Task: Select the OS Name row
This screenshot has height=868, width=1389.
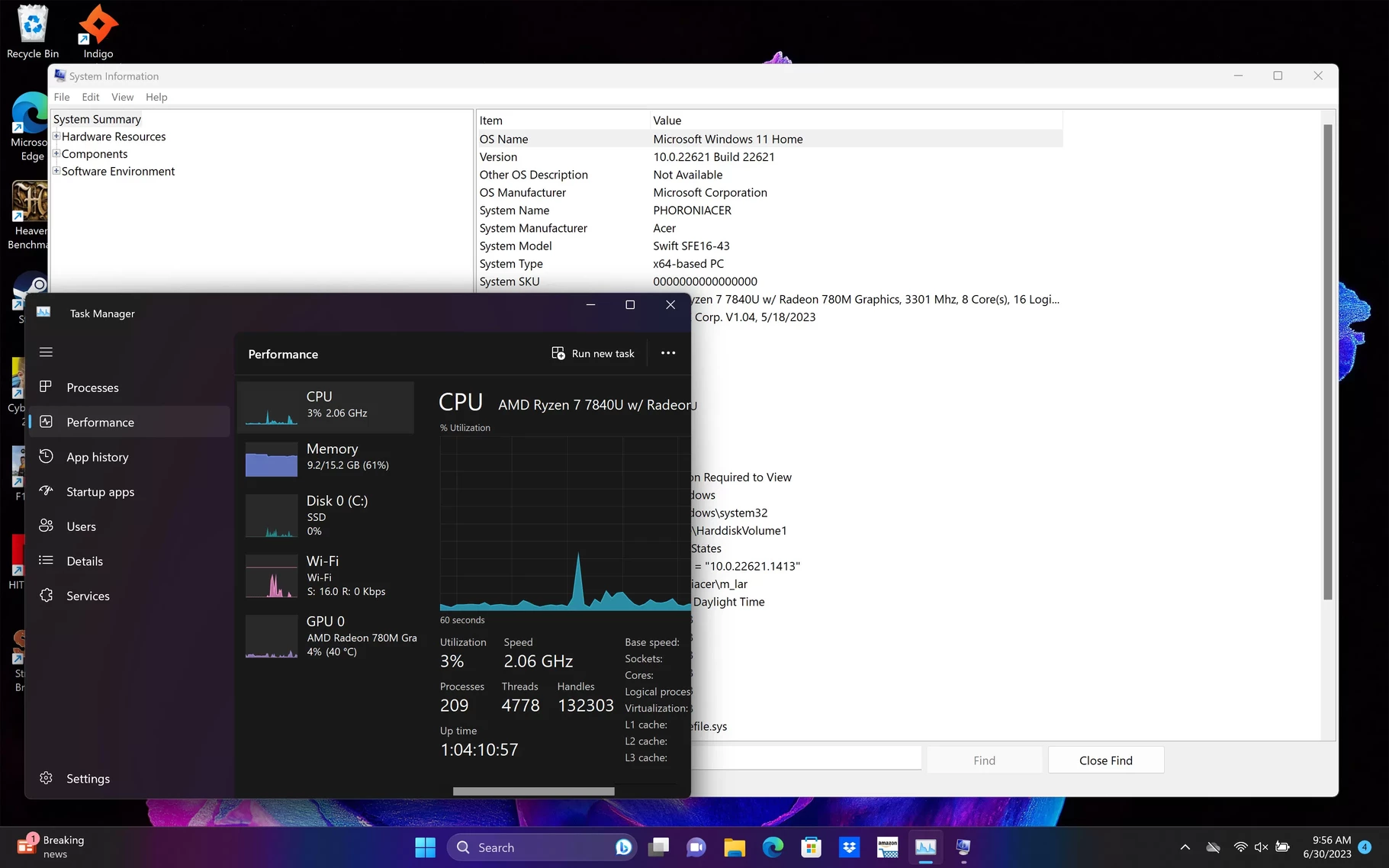Action: pyautogui.click(x=770, y=139)
